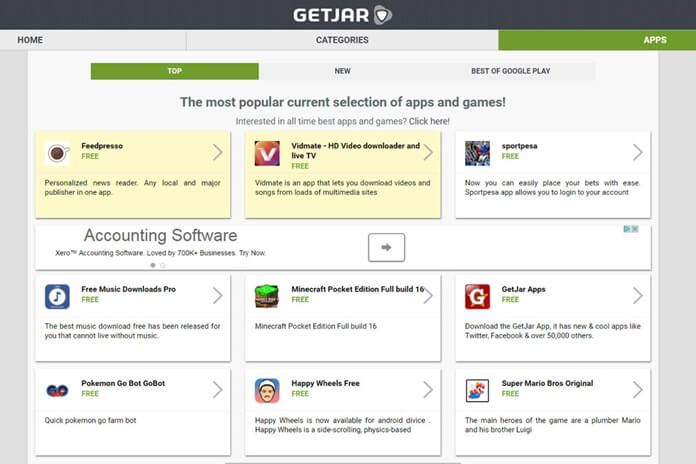Click the Minecraft grass block icon
The height and width of the screenshot is (464, 696).
[x=267, y=297]
